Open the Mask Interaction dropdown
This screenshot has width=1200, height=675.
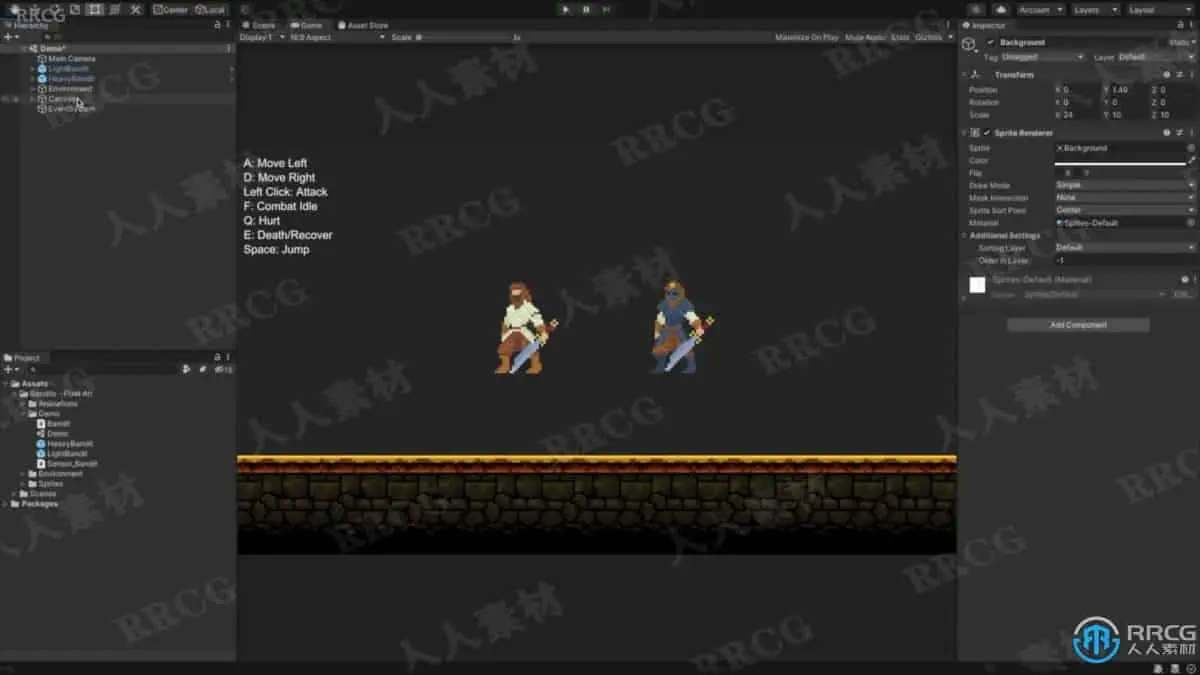[x=1125, y=198]
